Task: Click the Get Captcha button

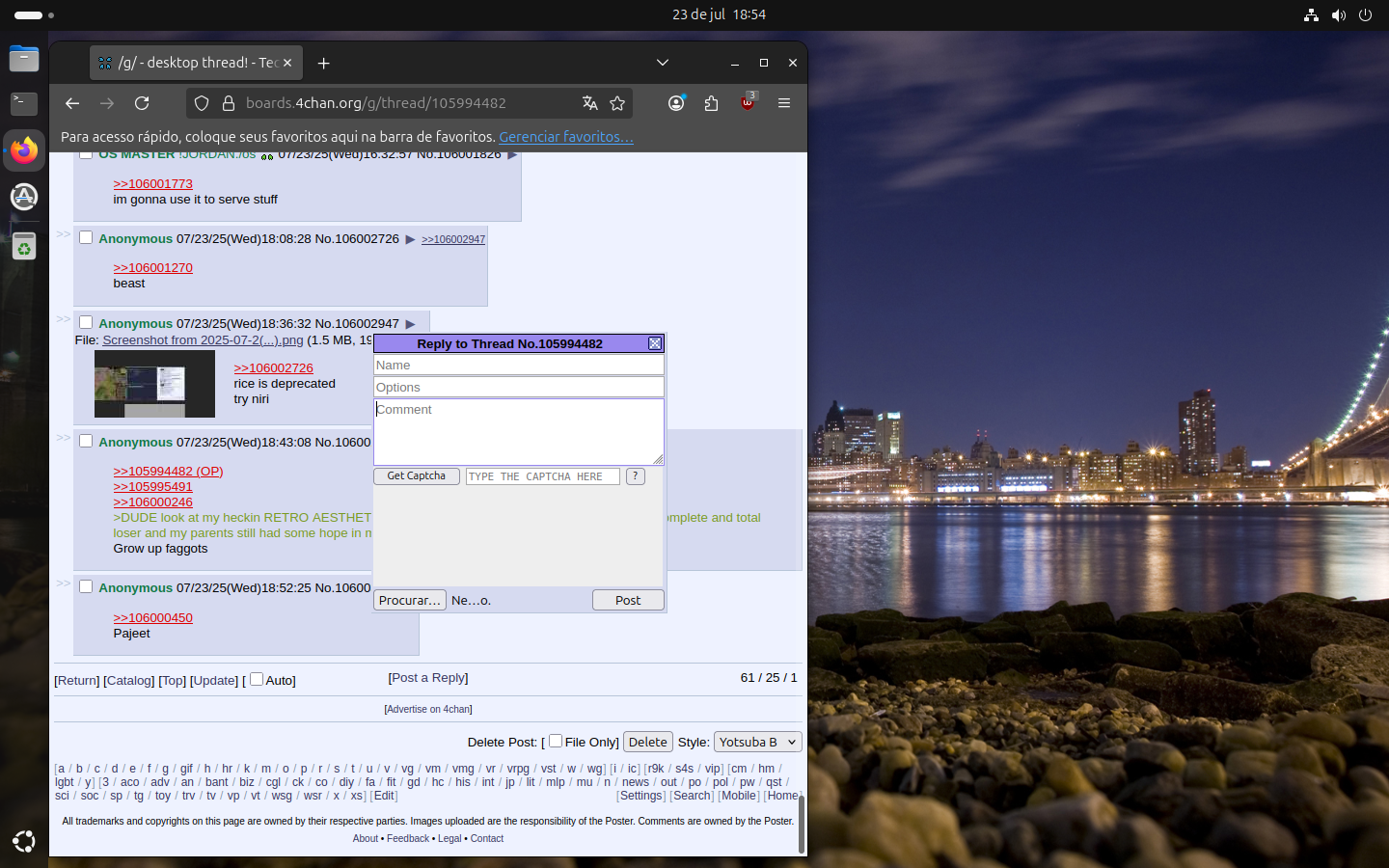Action: pyautogui.click(x=417, y=476)
